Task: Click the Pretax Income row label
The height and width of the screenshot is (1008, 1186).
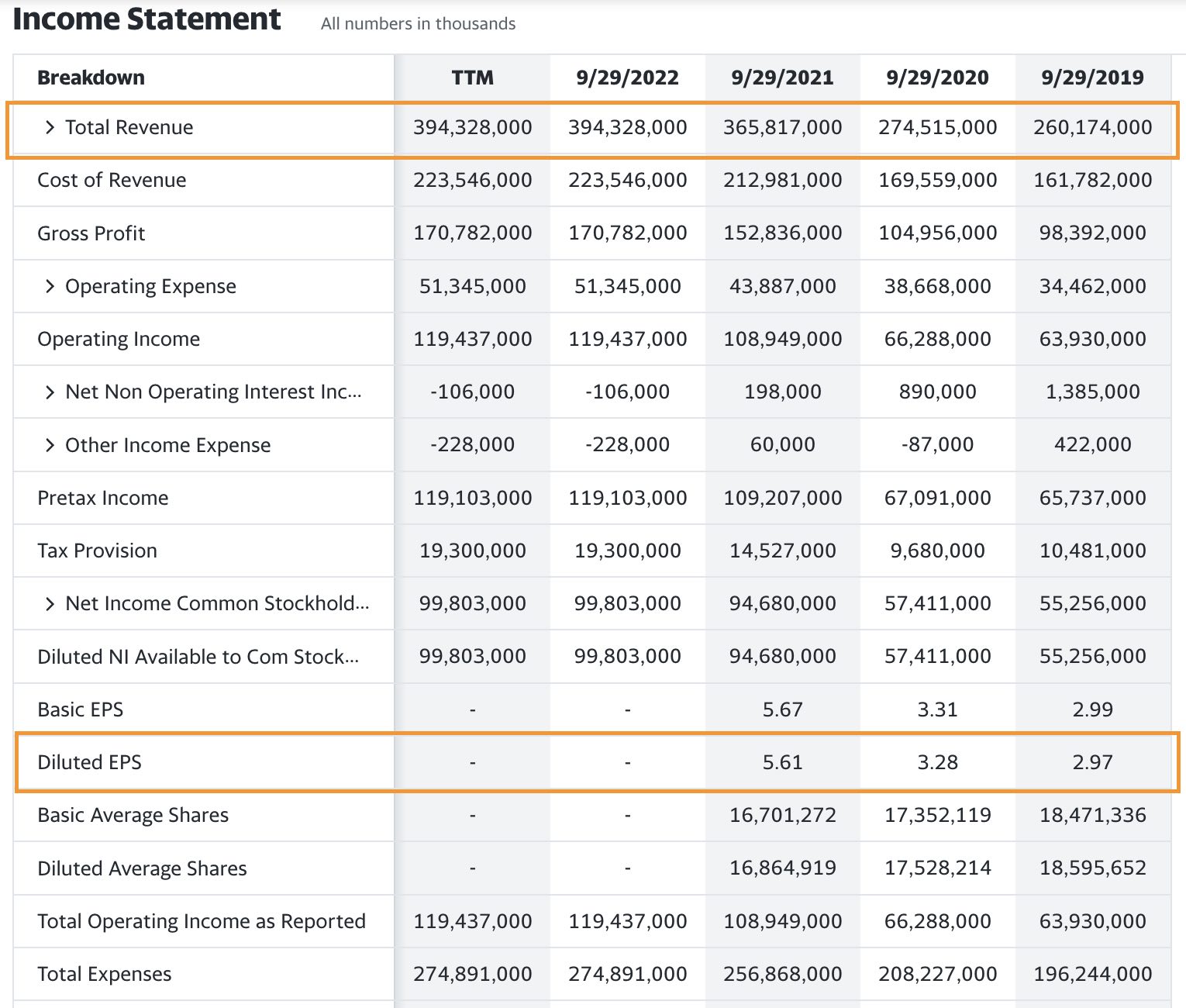Action: pyautogui.click(x=102, y=497)
